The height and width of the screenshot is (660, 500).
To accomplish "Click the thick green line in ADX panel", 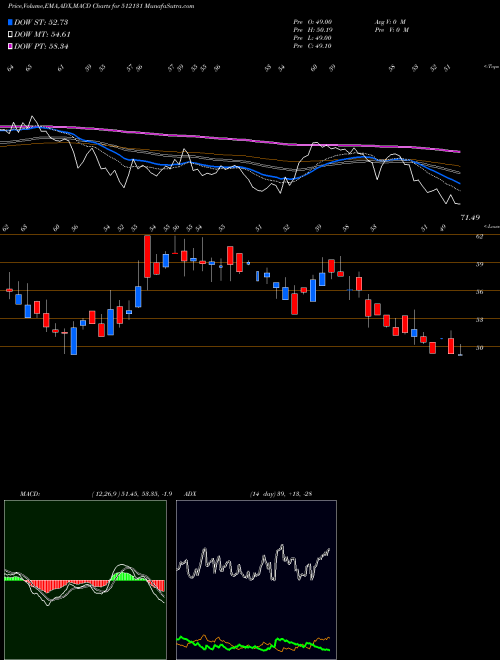I will (253, 646).
